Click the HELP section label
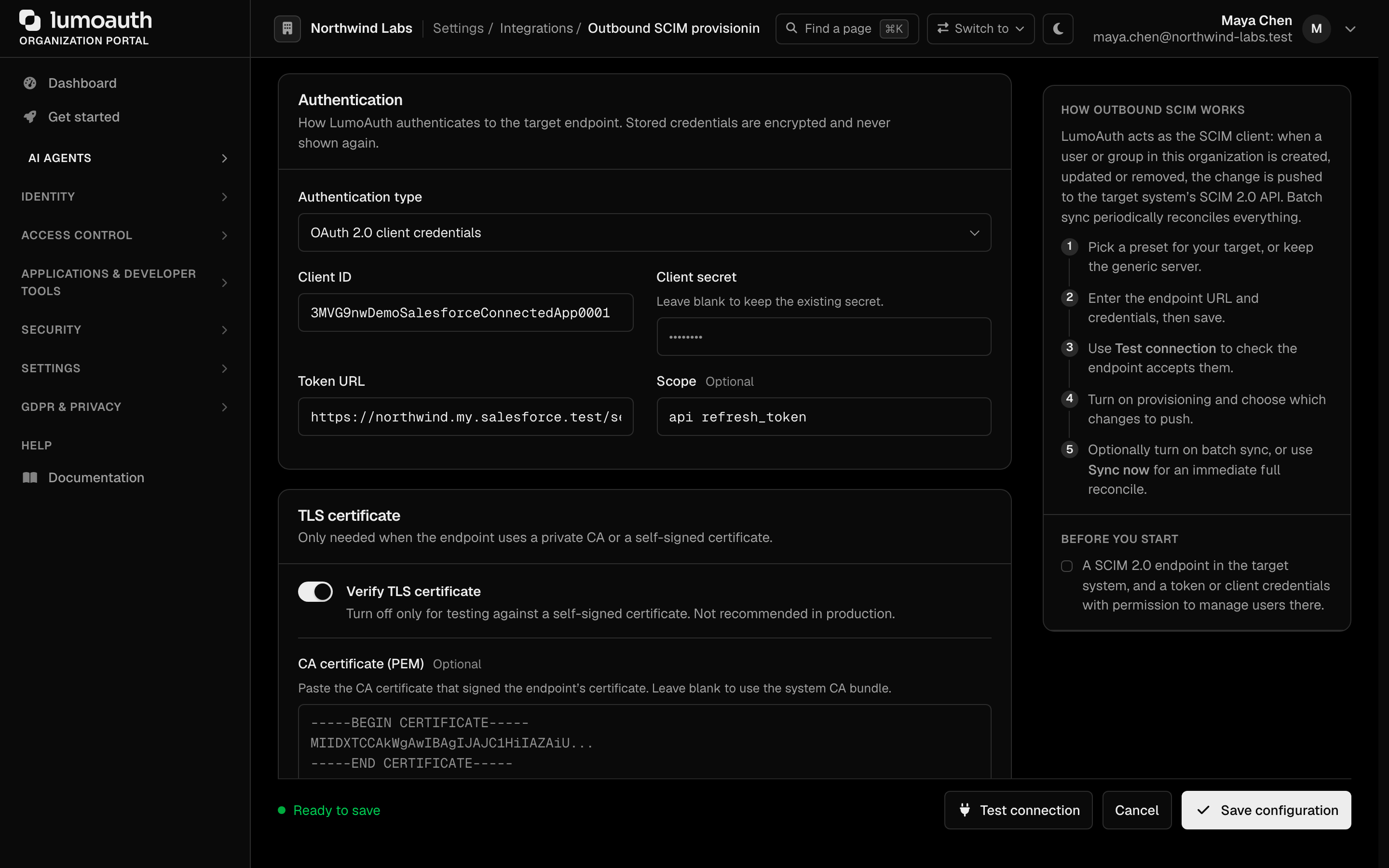This screenshot has height=868, width=1389. (x=36, y=446)
